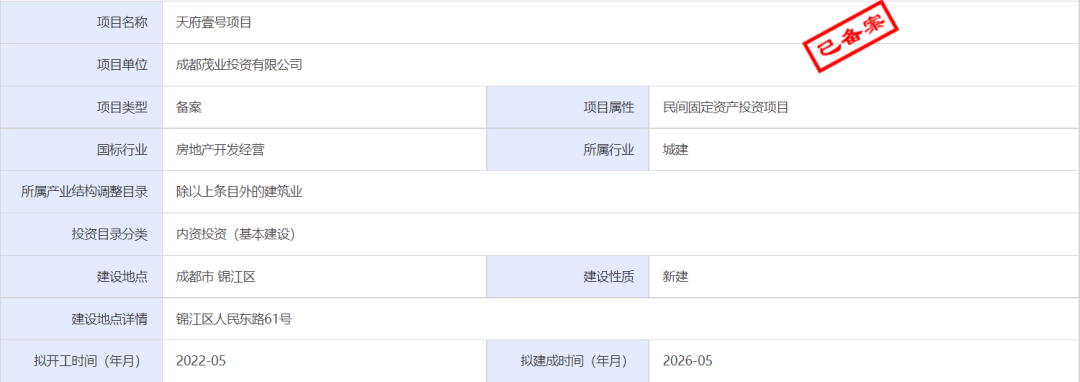Image resolution: width=1080 pixels, height=382 pixels.
Task: Click the 拟建成时间（年月） label
Action: click(574, 361)
